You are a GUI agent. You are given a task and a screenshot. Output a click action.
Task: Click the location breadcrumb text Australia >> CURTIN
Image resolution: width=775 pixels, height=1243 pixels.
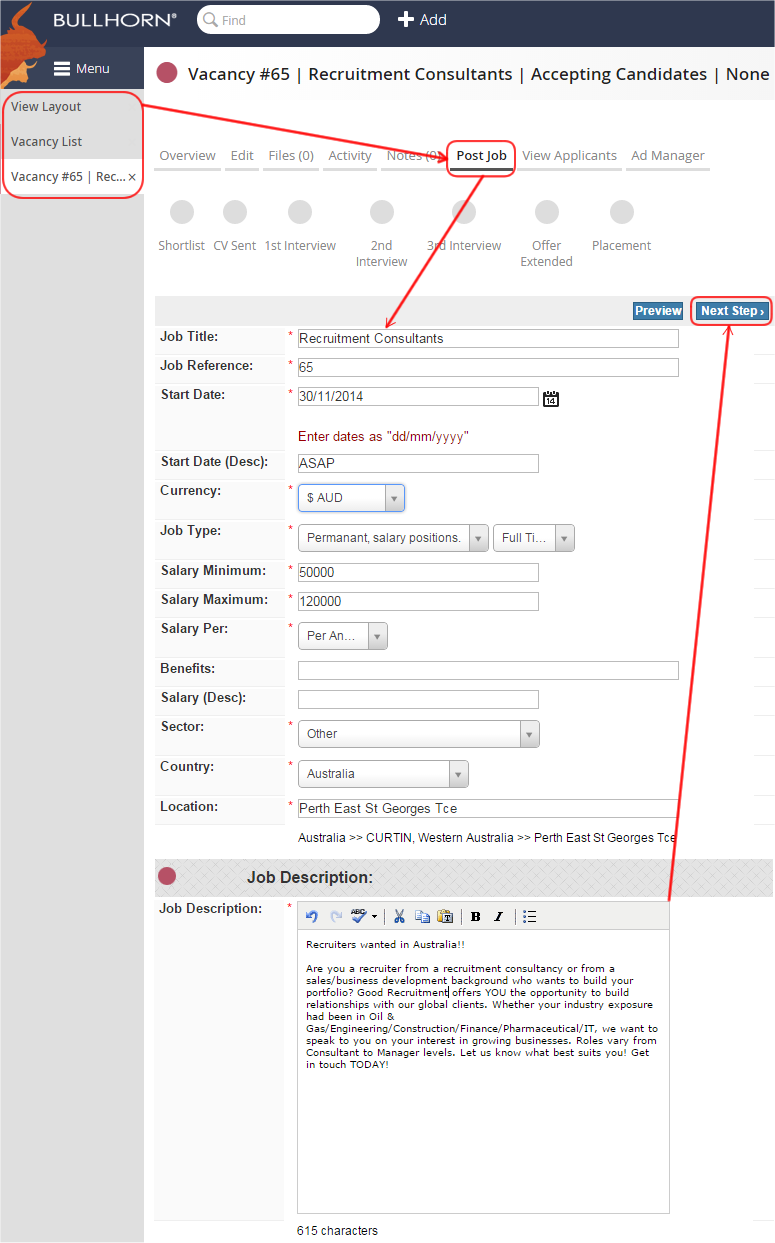coord(487,838)
